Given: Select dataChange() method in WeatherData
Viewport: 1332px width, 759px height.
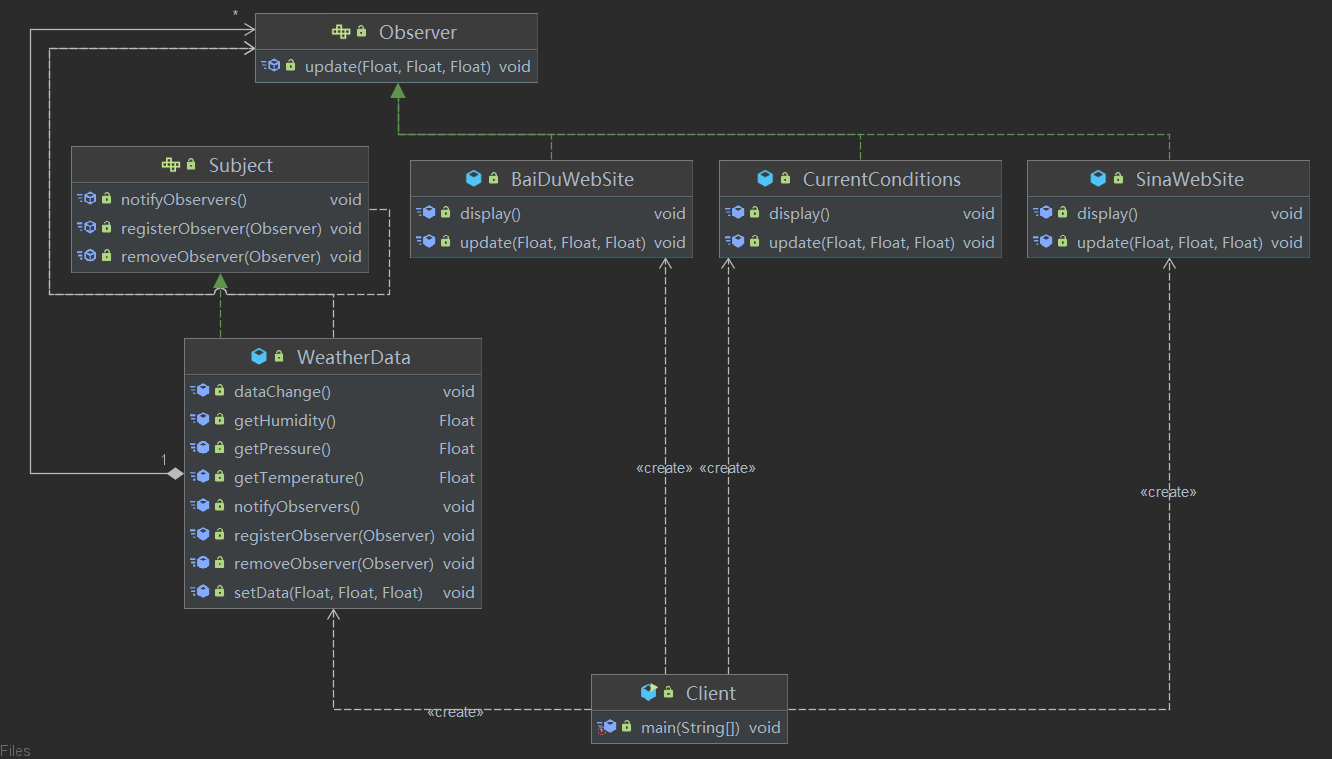Looking at the screenshot, I should [333, 392].
